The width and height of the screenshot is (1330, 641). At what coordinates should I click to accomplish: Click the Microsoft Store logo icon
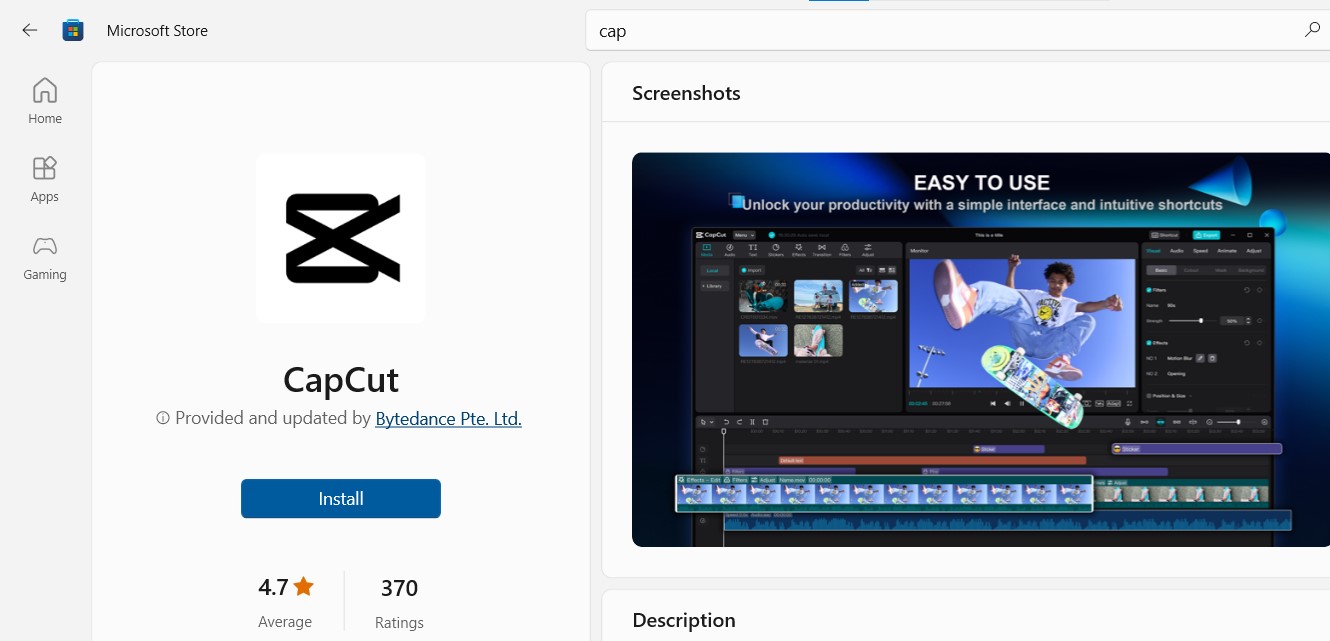click(73, 30)
